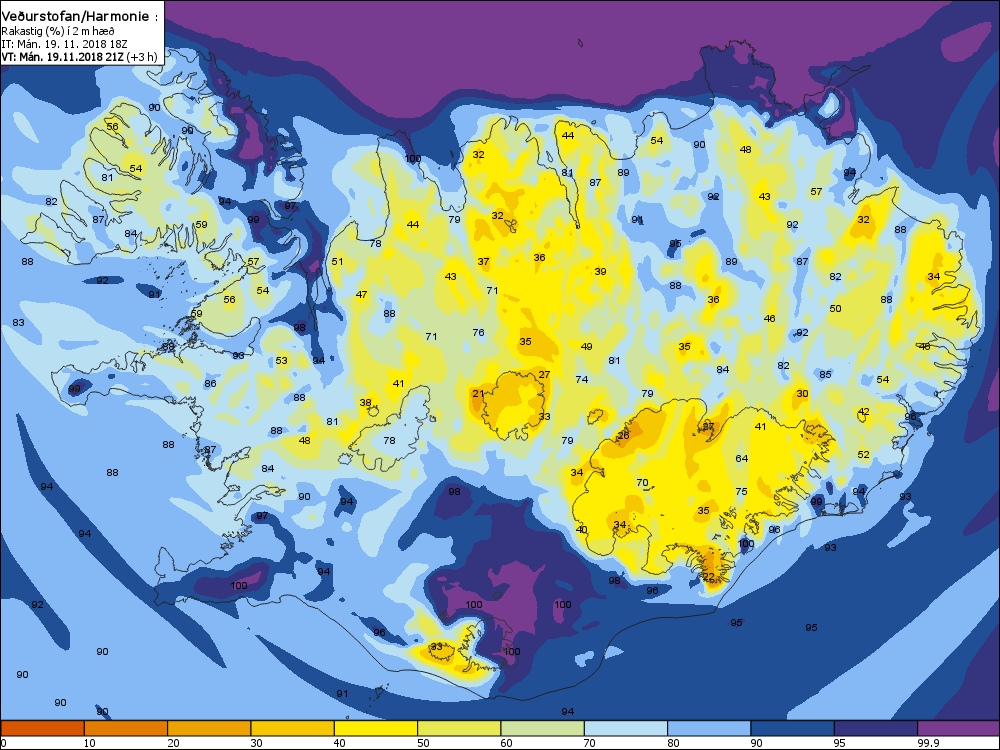Pick the 20–30 legend color swatch

(x=209, y=728)
